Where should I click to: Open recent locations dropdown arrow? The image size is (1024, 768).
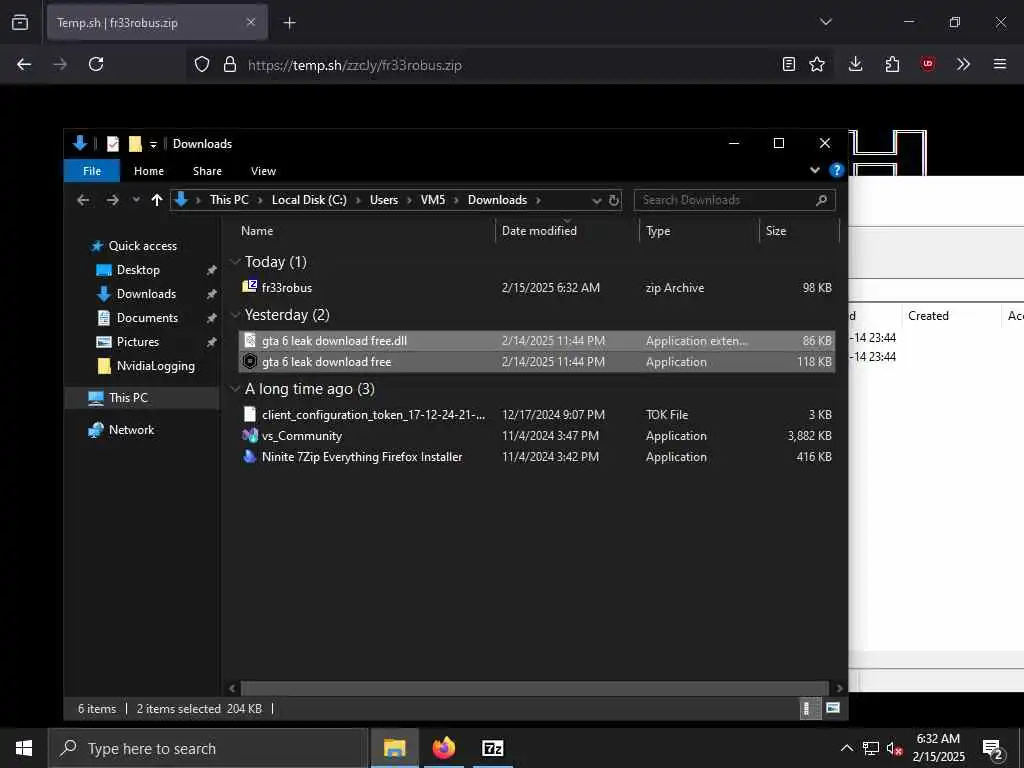[x=136, y=200]
